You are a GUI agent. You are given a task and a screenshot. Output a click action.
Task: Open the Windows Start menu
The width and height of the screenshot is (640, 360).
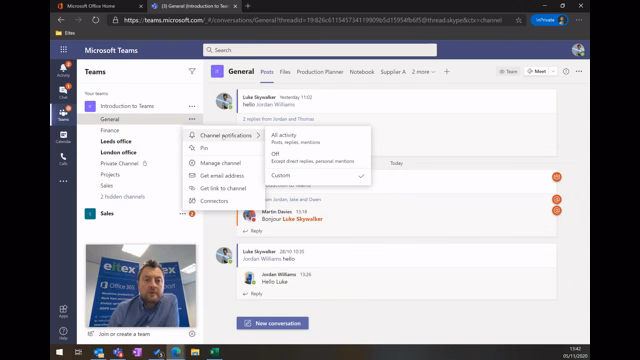60,352
